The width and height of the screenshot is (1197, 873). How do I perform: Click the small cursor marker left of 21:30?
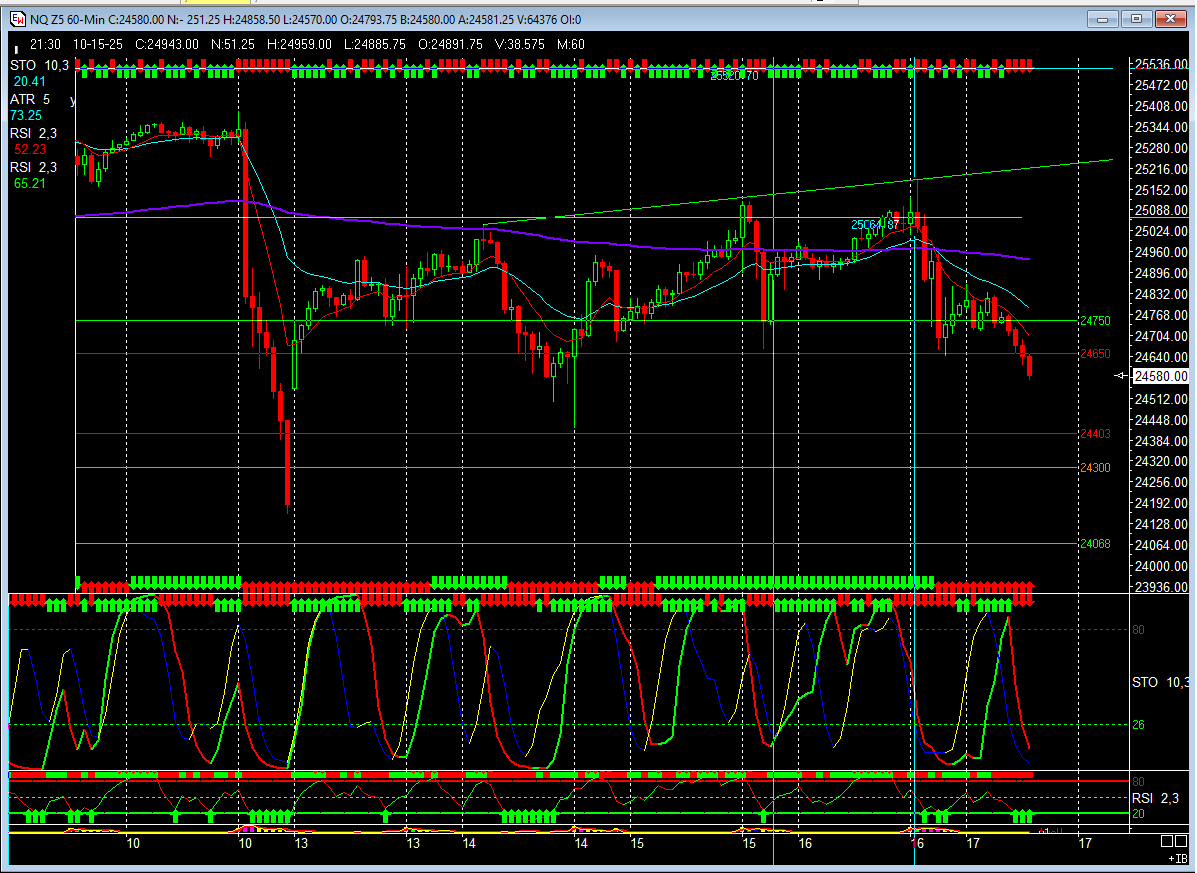pyautogui.click(x=16, y=48)
